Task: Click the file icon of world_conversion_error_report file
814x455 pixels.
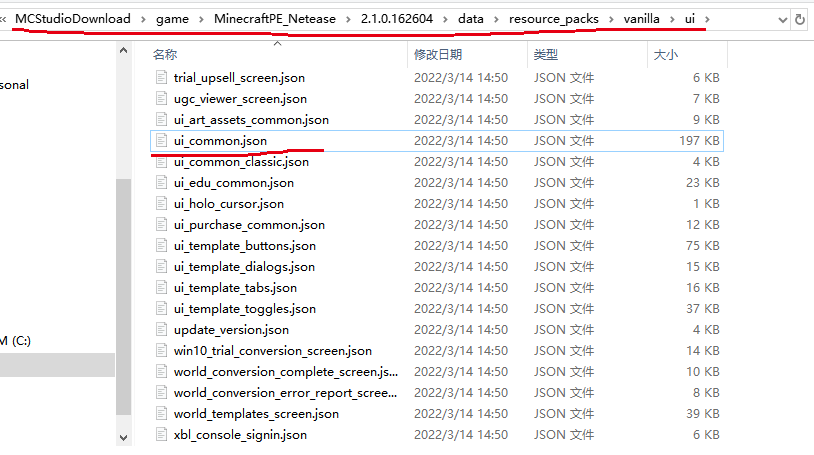Action: [x=161, y=393]
